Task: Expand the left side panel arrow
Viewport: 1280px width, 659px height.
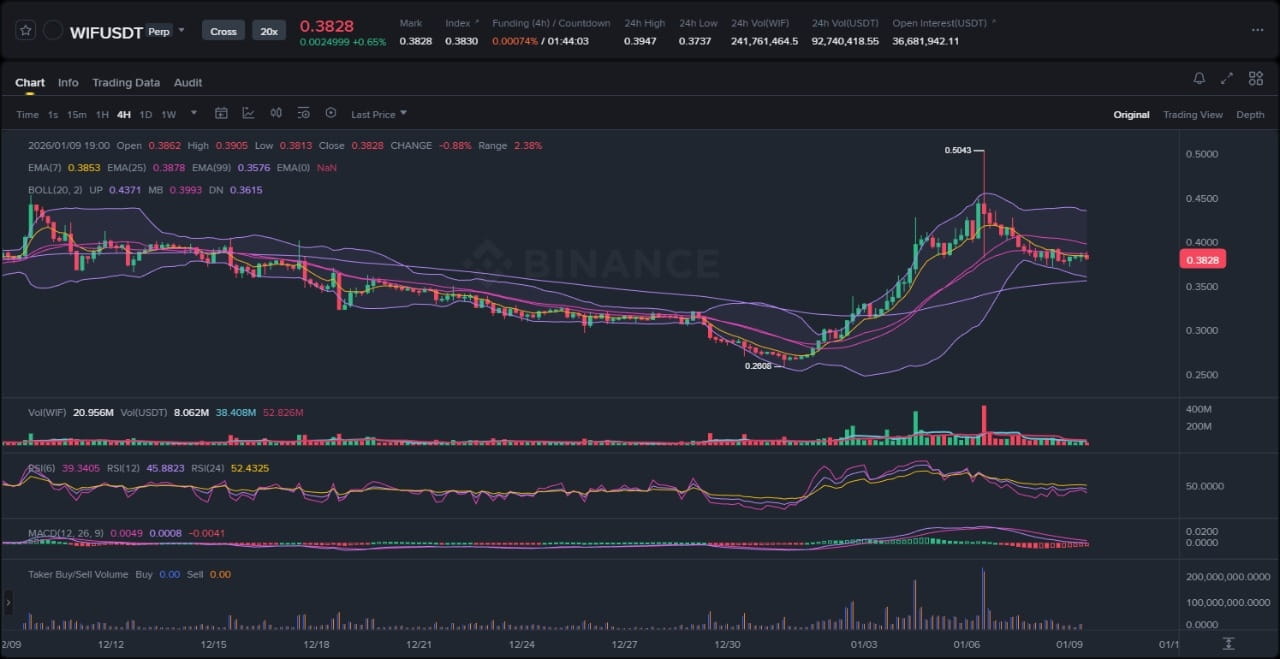Action: (x=9, y=602)
